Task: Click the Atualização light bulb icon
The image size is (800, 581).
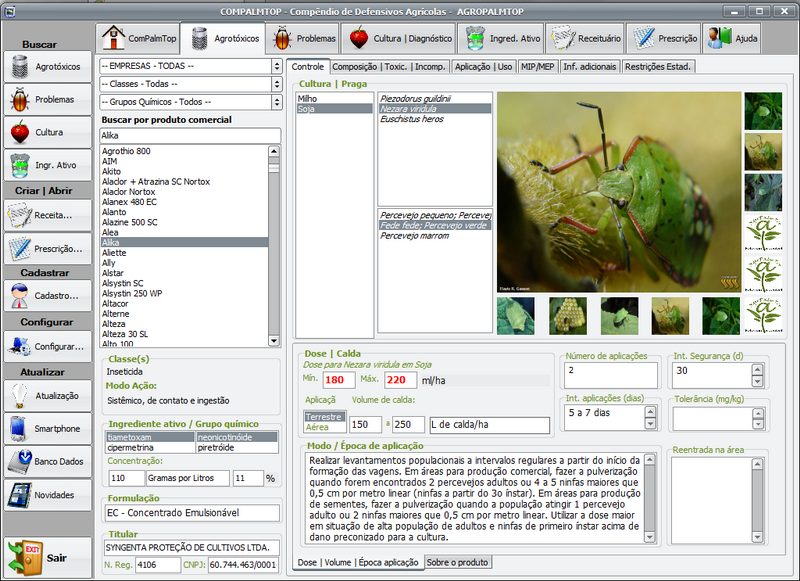Action: tap(20, 396)
